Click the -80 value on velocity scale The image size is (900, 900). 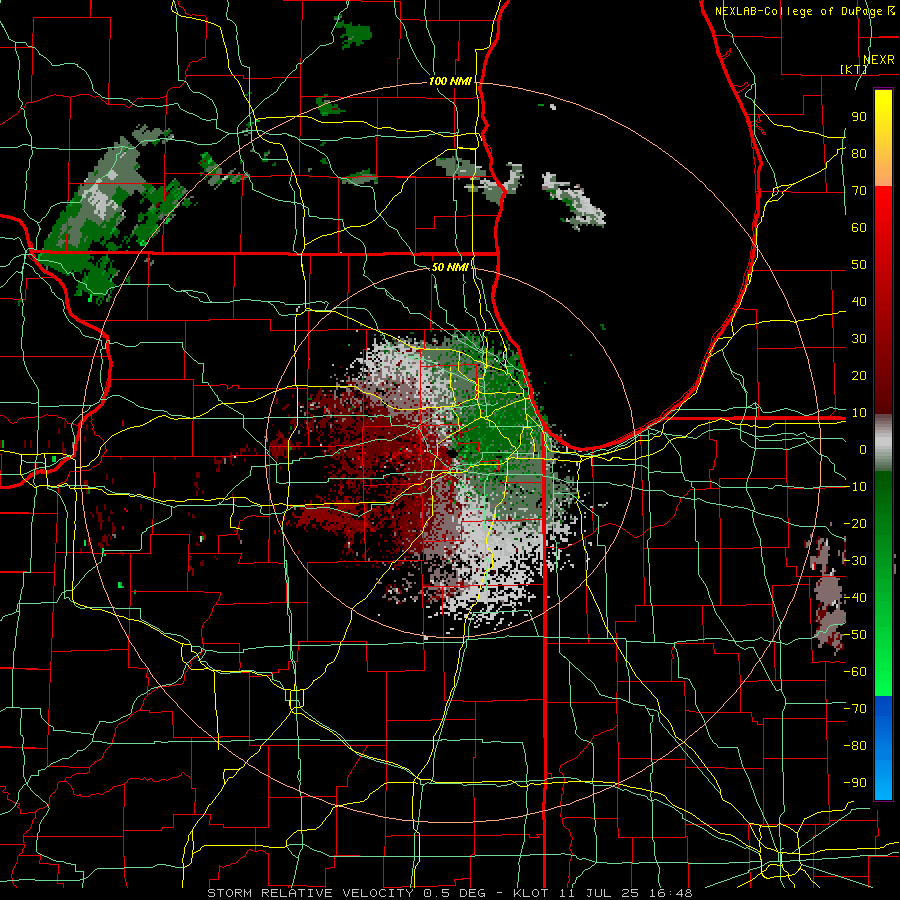(855, 746)
